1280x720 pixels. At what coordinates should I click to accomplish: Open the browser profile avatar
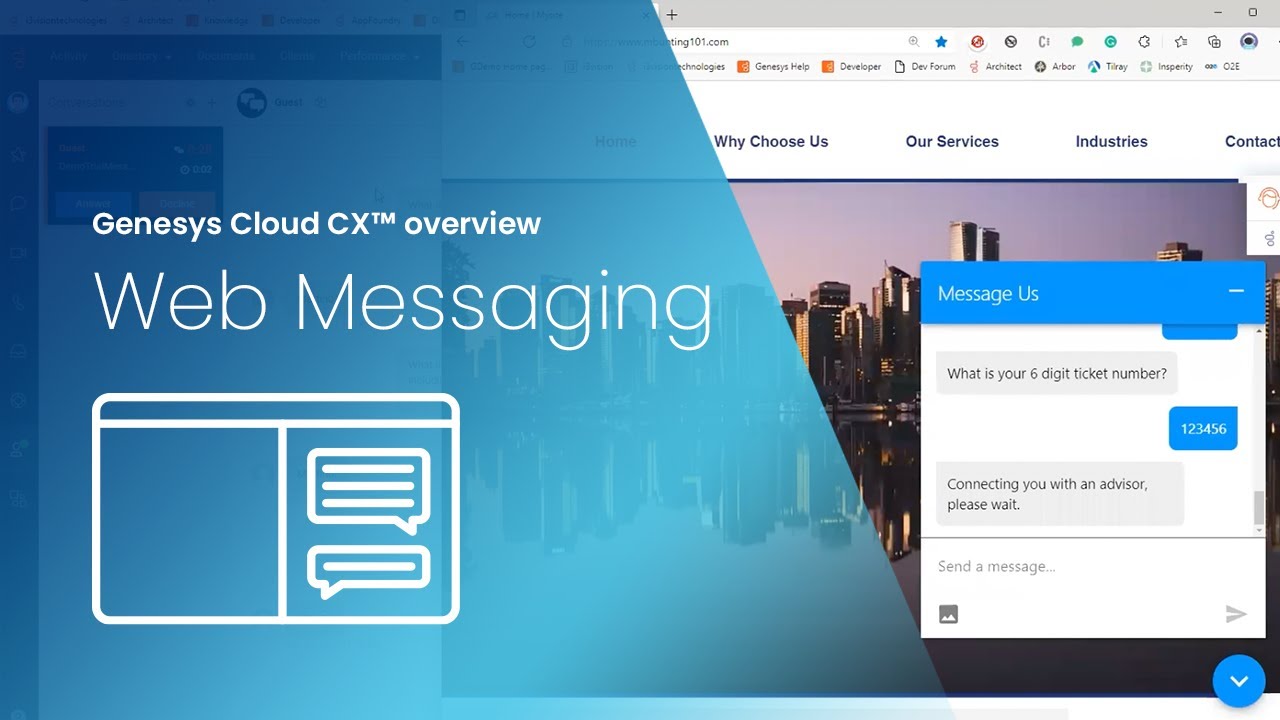(1249, 42)
